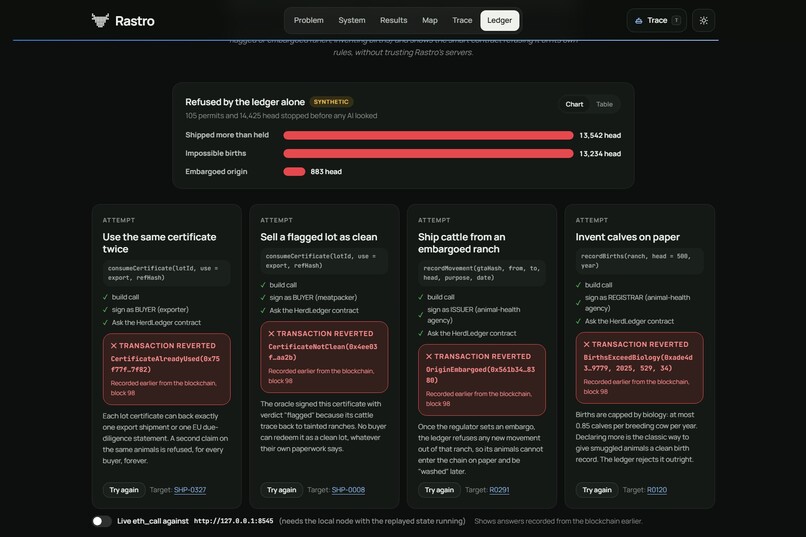Click checkmark beside 'sign as ISSUER' step
The width and height of the screenshot is (806, 537).
421,314
